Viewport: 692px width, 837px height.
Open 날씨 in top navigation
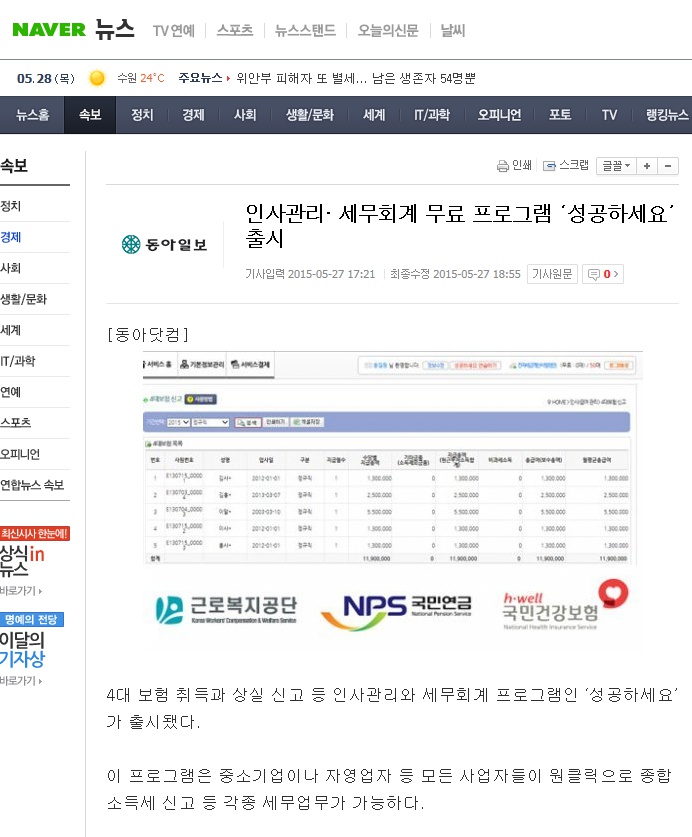tap(453, 30)
